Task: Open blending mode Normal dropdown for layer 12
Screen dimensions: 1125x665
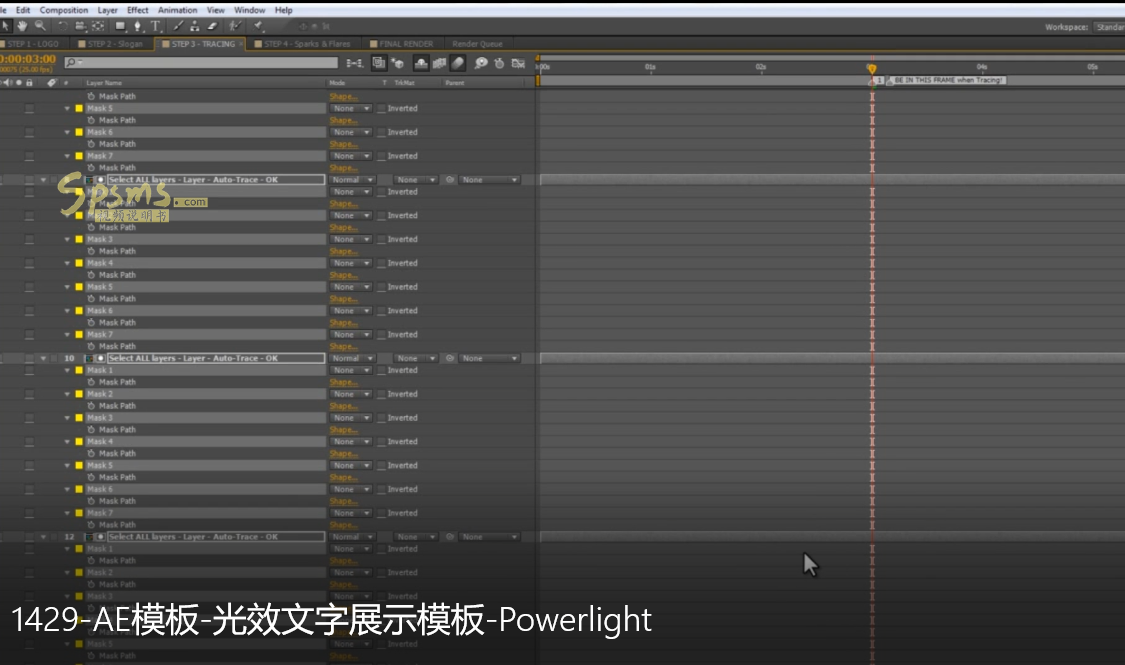Action: click(x=352, y=537)
